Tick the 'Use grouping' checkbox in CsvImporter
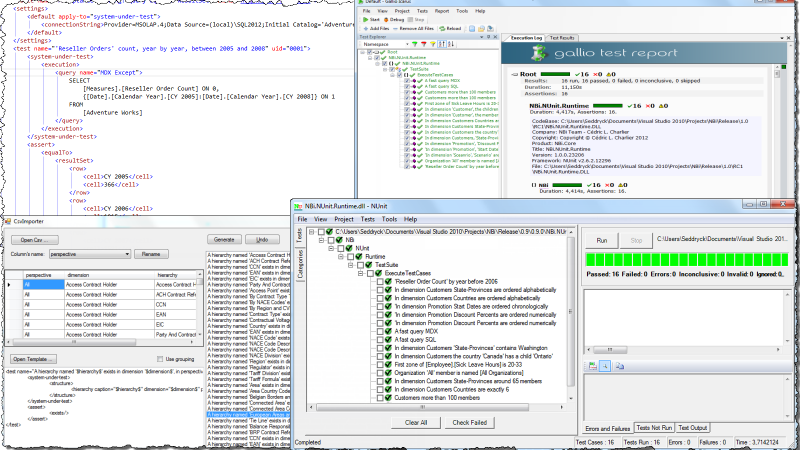The width and height of the screenshot is (800, 450). tap(160, 359)
